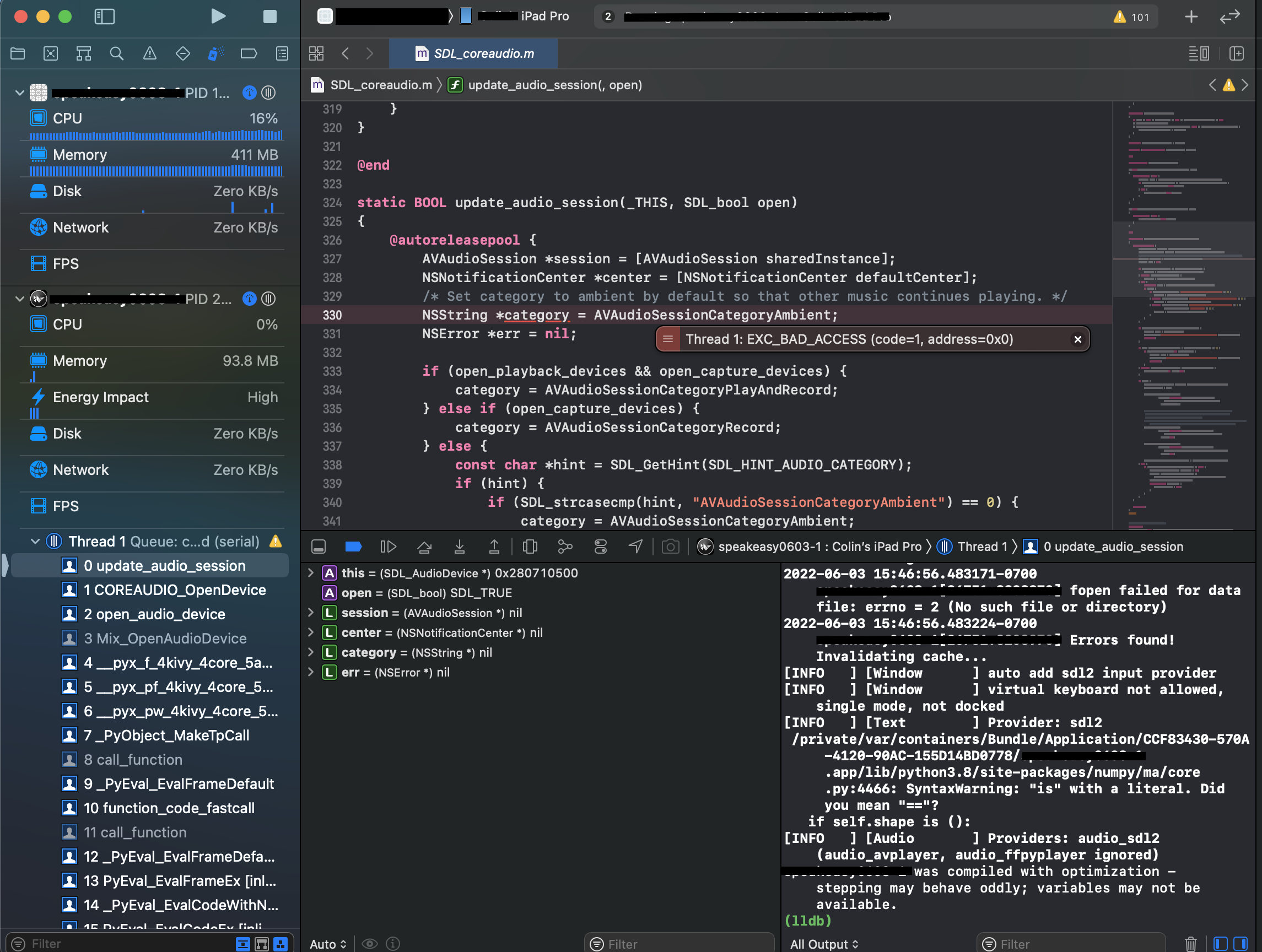
Task: Collapse Thread 1 in debug navigator
Action: click(35, 542)
